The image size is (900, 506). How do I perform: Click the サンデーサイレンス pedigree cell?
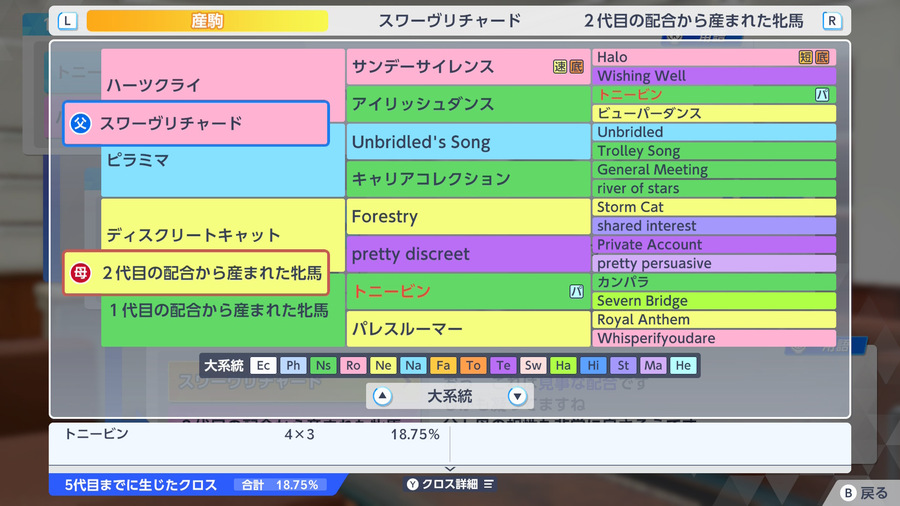tap(468, 67)
